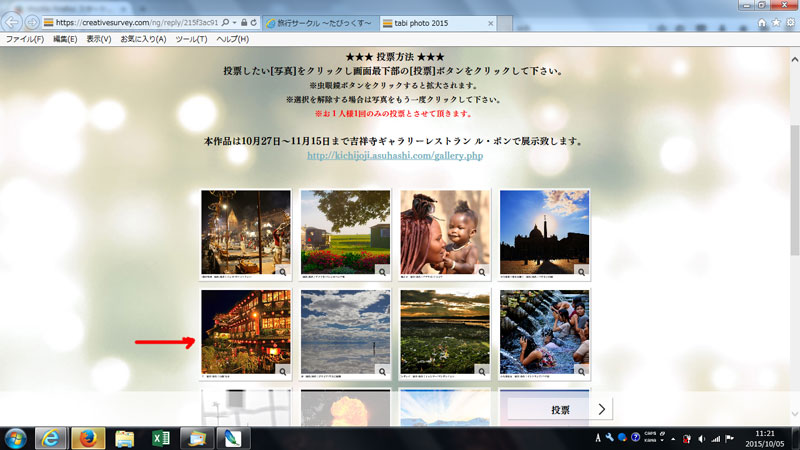Click the security lock icon in address bar

[x=244, y=22]
